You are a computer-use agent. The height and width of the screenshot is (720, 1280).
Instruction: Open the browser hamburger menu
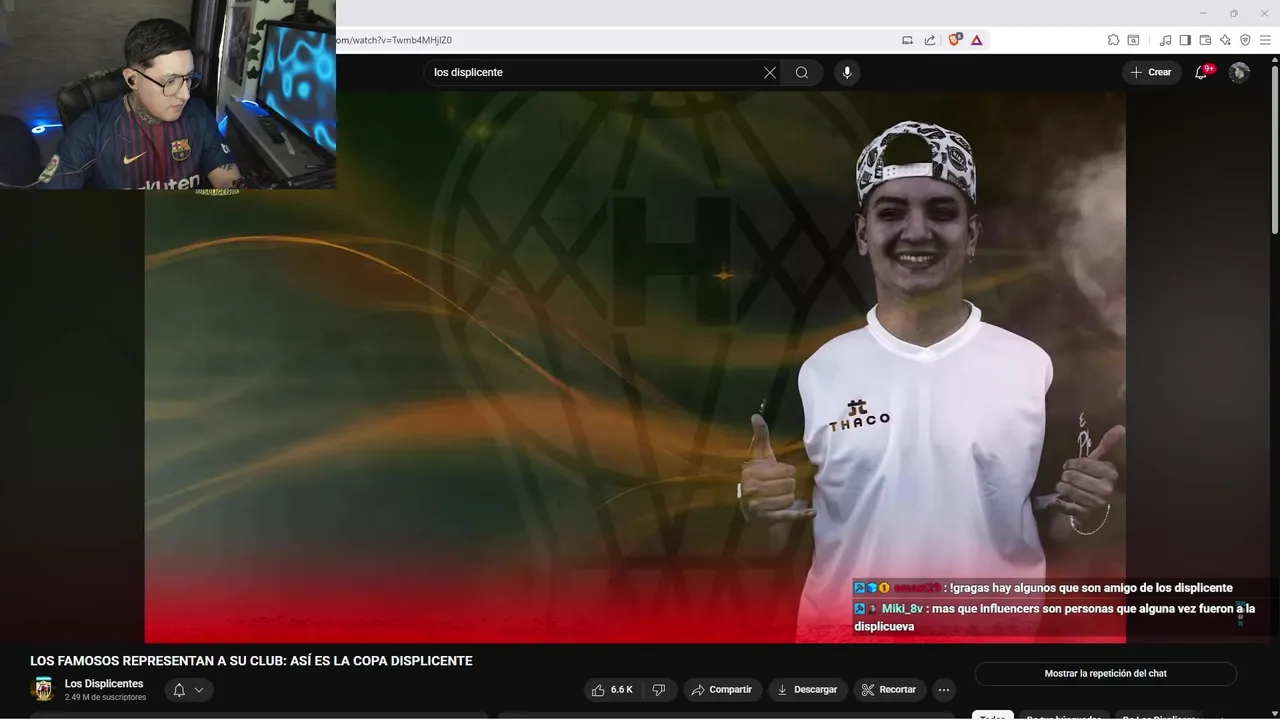tap(1265, 40)
